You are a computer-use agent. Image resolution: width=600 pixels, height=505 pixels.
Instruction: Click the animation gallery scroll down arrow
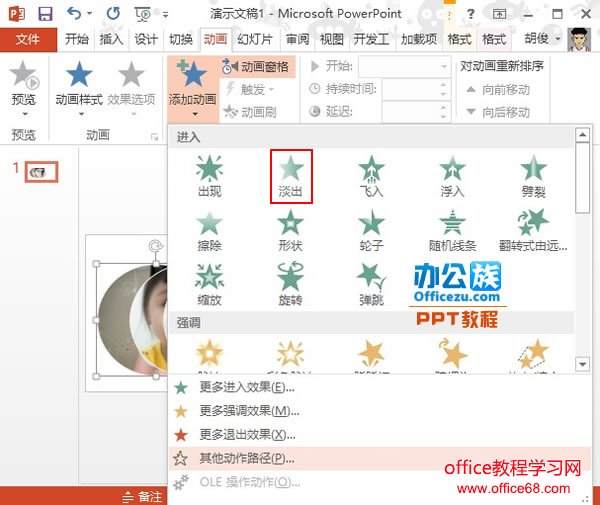[582, 364]
